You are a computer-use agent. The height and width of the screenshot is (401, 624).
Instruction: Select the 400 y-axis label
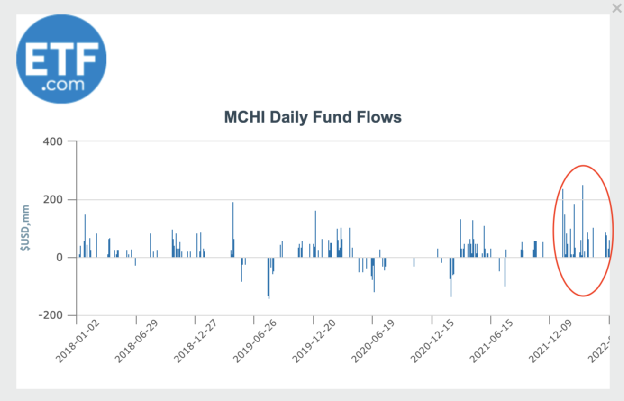(x=53, y=142)
